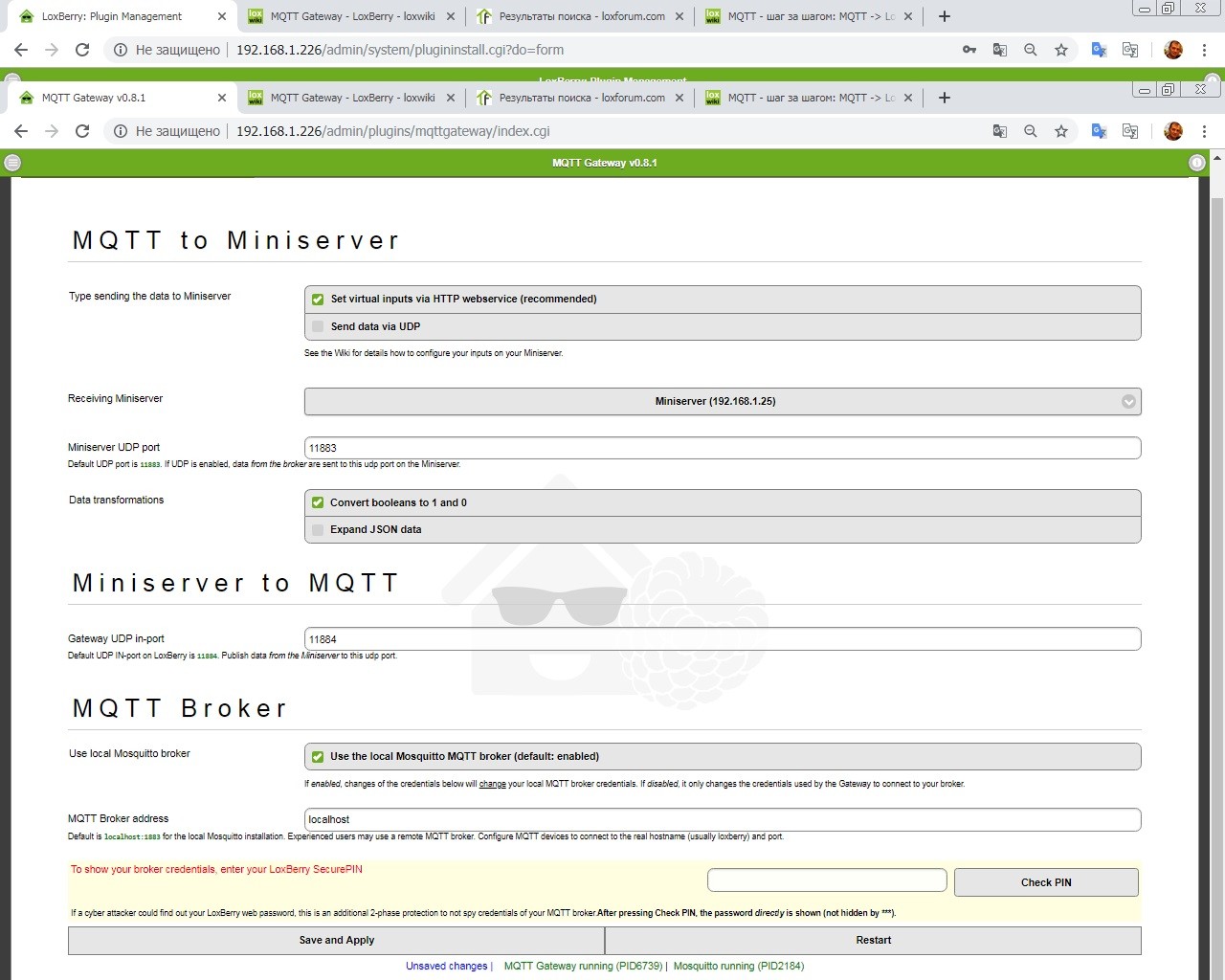
Task: Click the info icon in MQTT Gateway green header
Action: tap(1196, 163)
